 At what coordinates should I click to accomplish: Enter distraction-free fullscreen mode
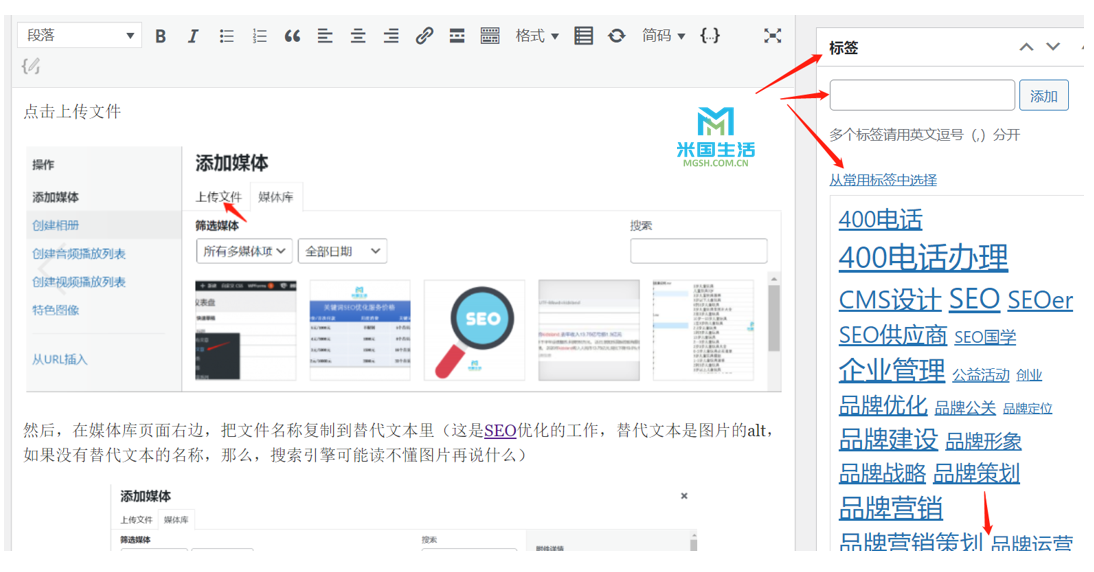tap(772, 36)
